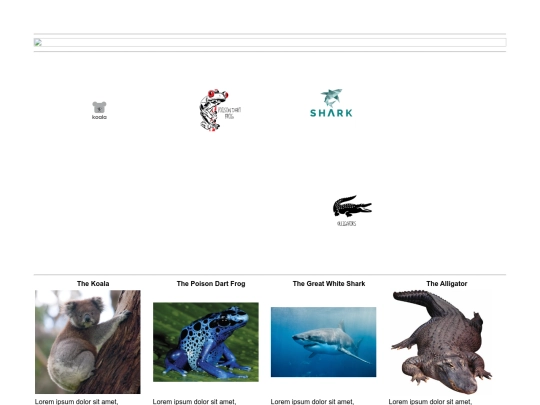Open the koala on tree photo
Image resolution: width=540 pixels, height=405 pixels.
point(88,342)
